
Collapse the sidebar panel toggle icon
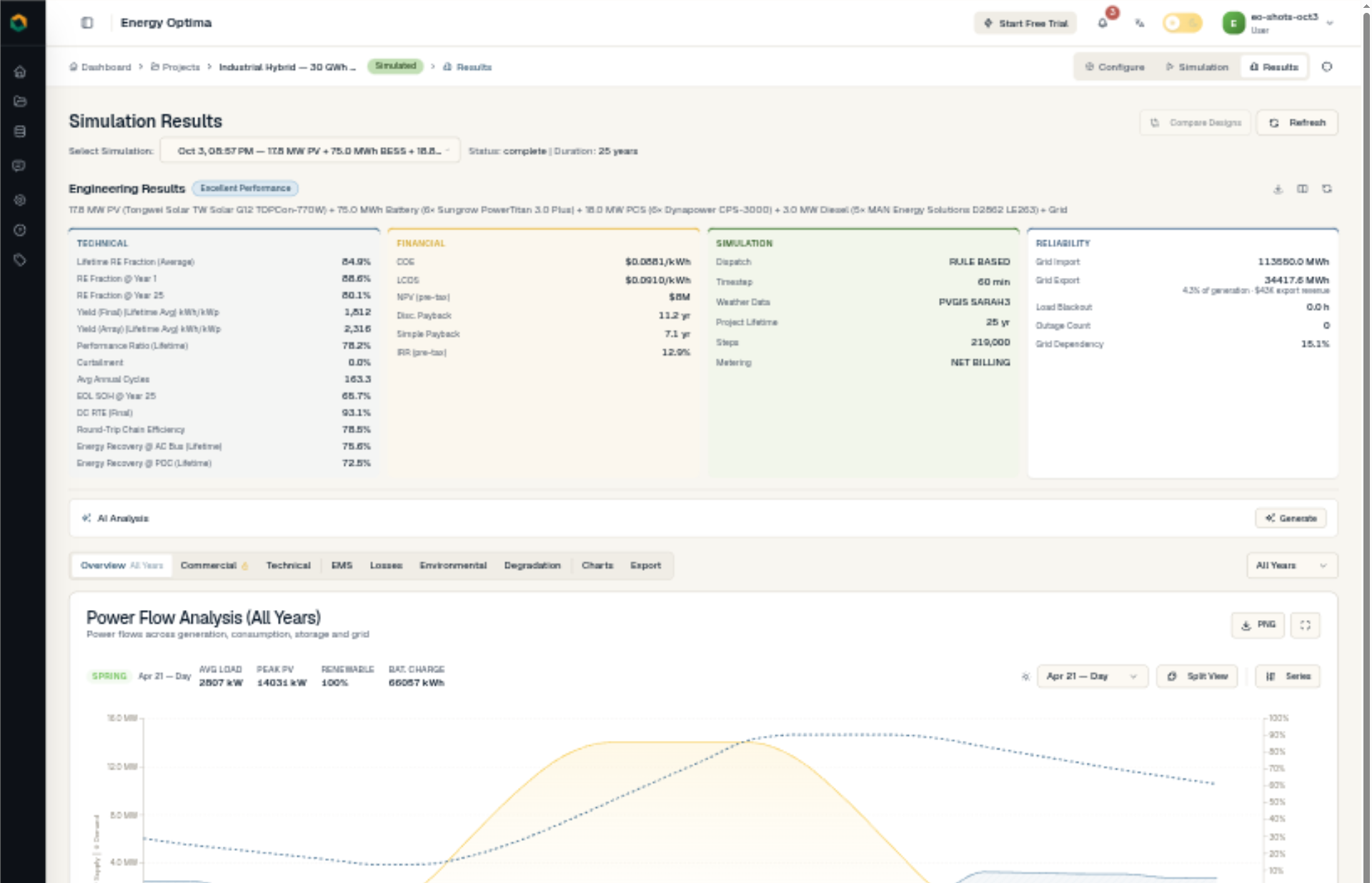(87, 23)
